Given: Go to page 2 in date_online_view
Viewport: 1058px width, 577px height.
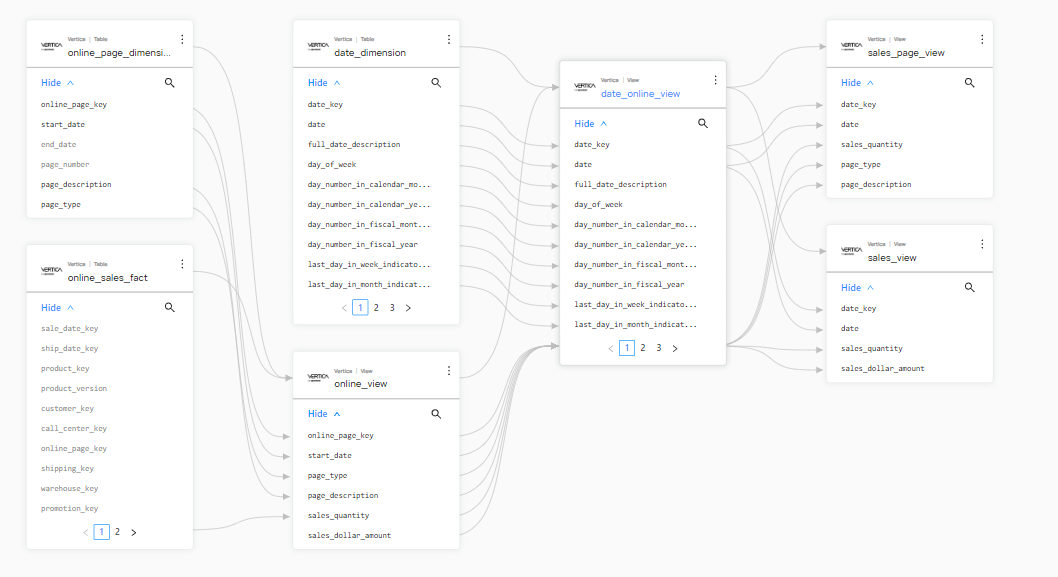Looking at the screenshot, I should pyautogui.click(x=643, y=348).
